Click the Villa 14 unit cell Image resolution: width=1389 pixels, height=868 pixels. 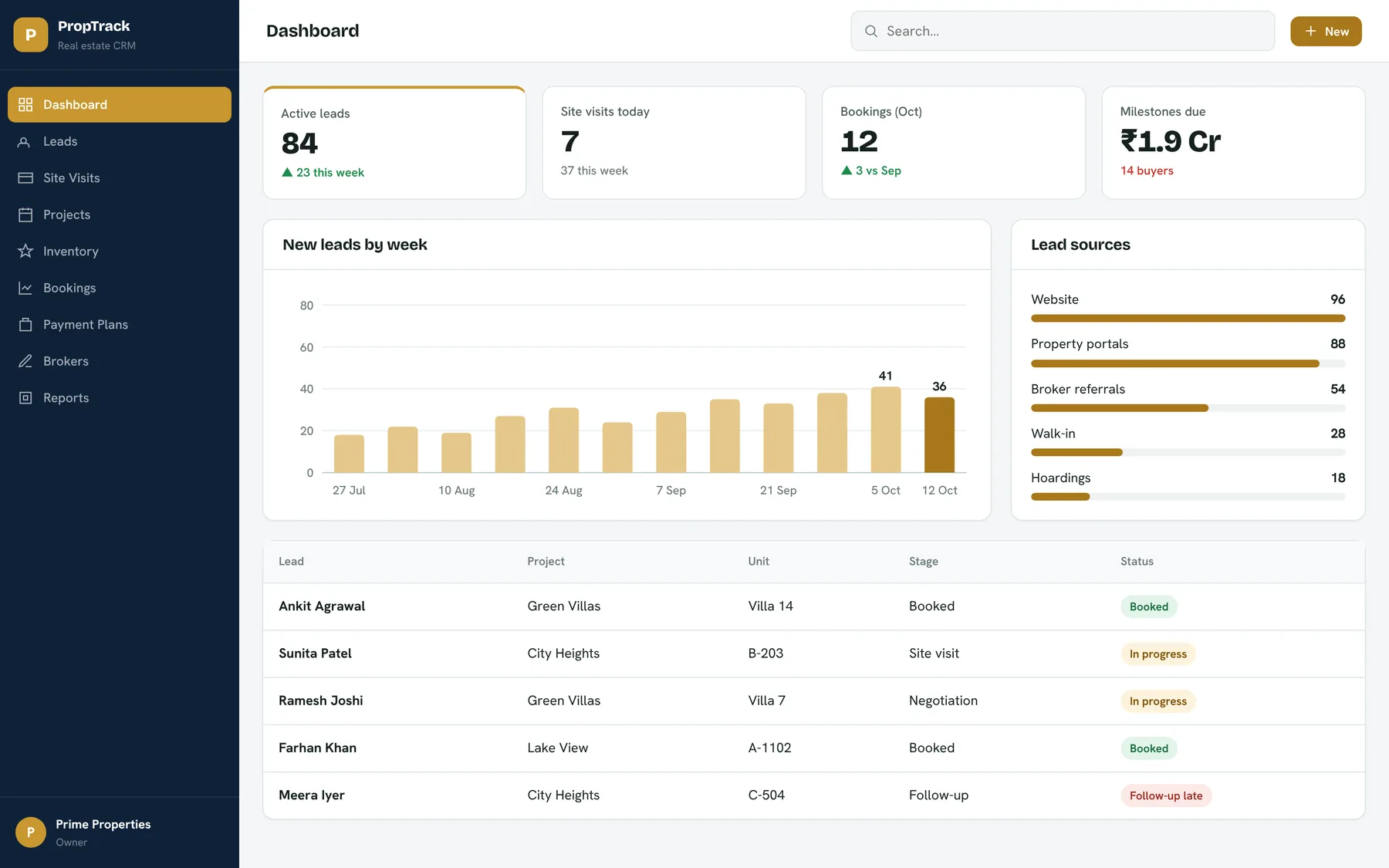[x=770, y=606]
